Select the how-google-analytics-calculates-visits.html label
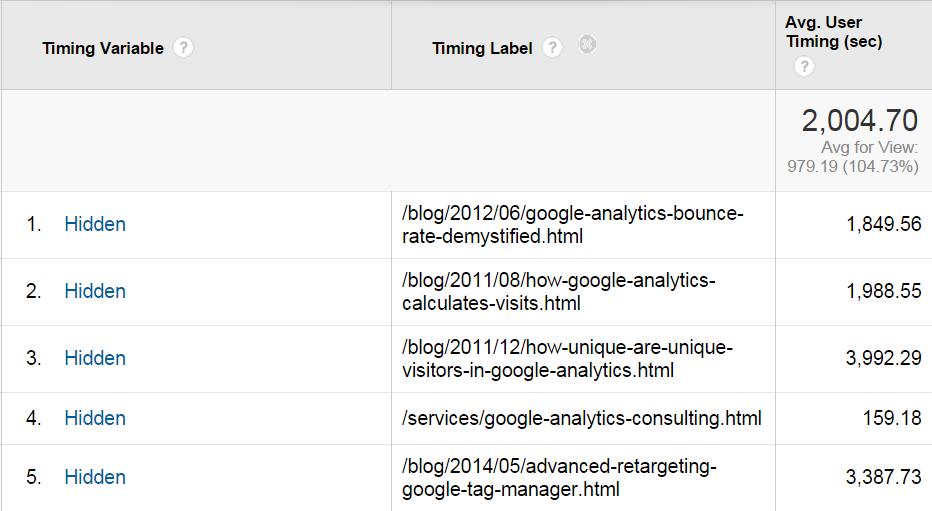Screen dimensions: 932x511 pos(559,292)
